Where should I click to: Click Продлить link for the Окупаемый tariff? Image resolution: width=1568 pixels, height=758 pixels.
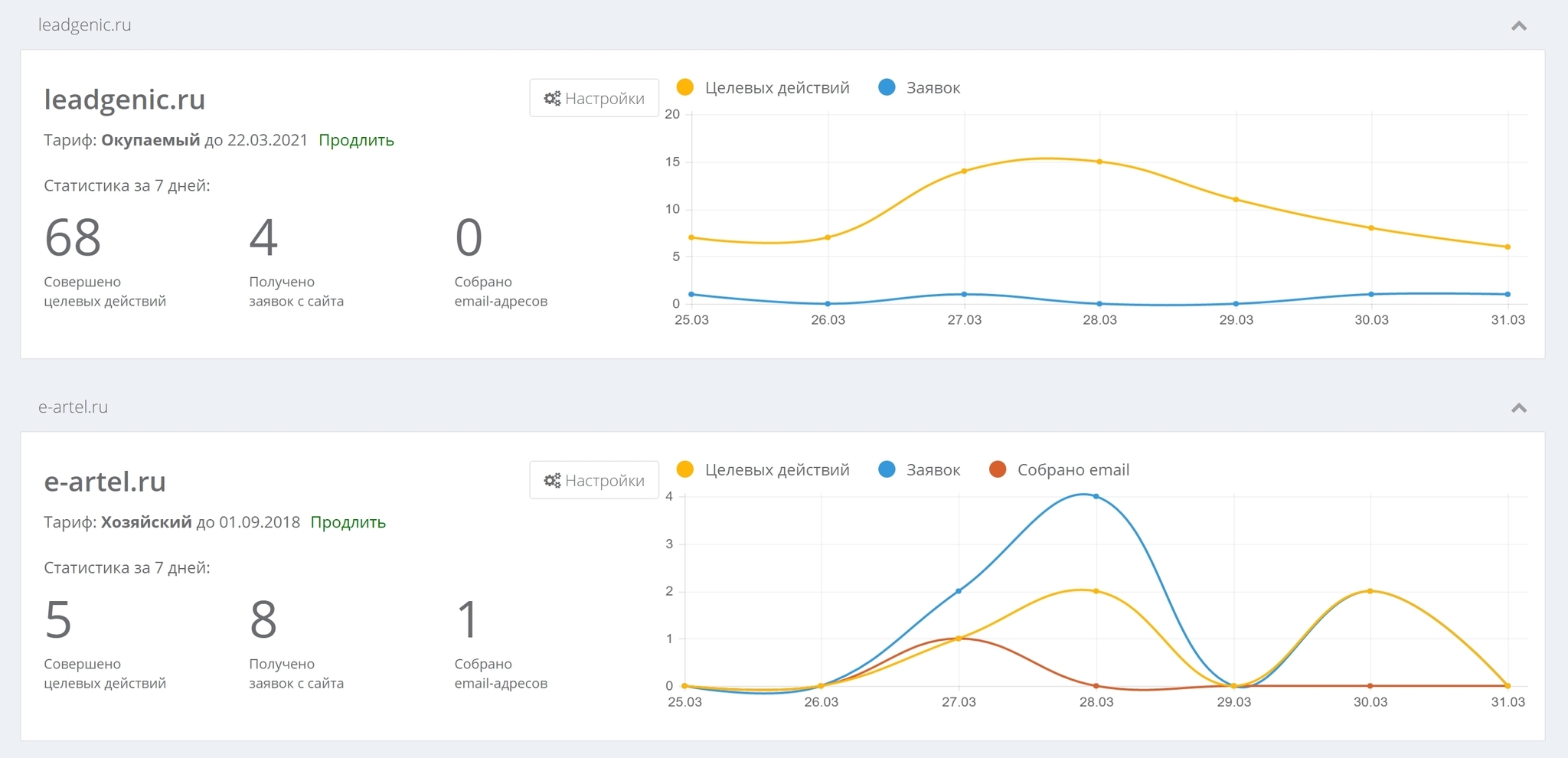[356, 140]
